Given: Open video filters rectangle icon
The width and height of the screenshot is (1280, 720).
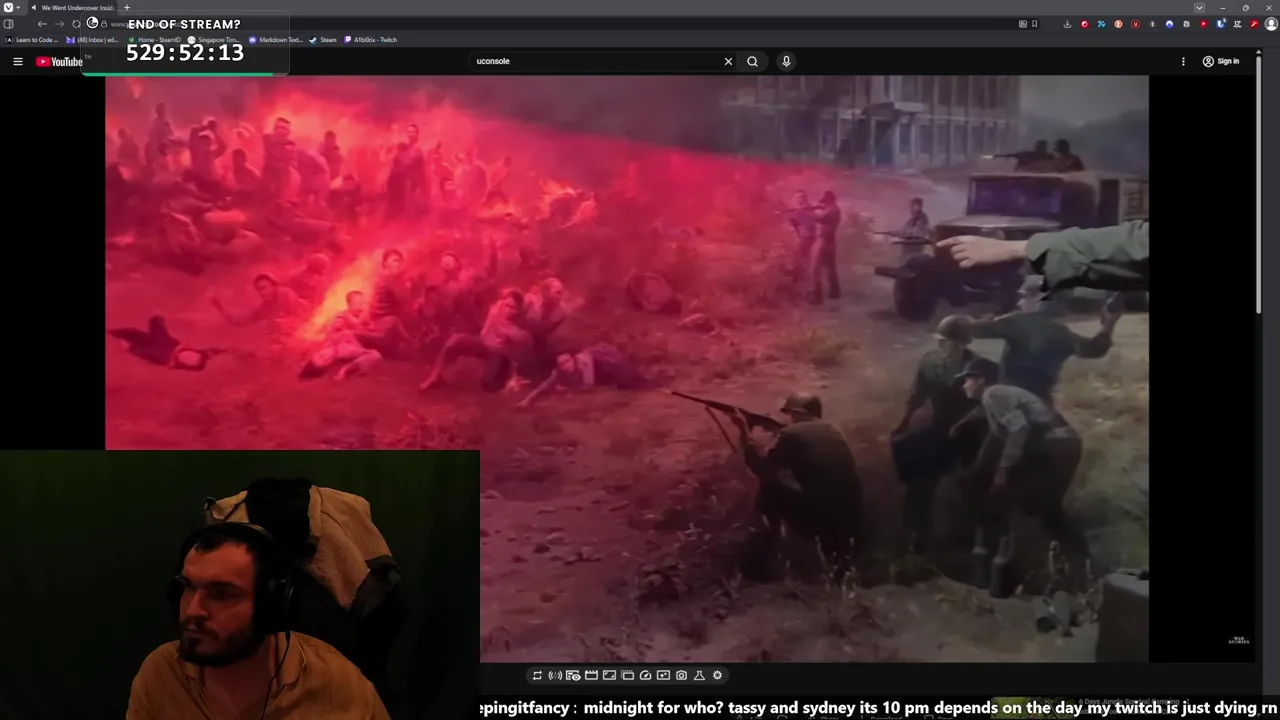Looking at the screenshot, I should [x=663, y=675].
